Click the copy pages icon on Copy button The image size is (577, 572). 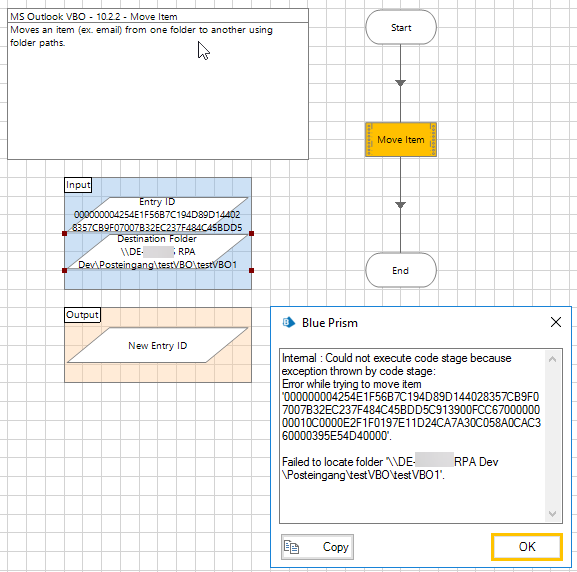(291, 547)
